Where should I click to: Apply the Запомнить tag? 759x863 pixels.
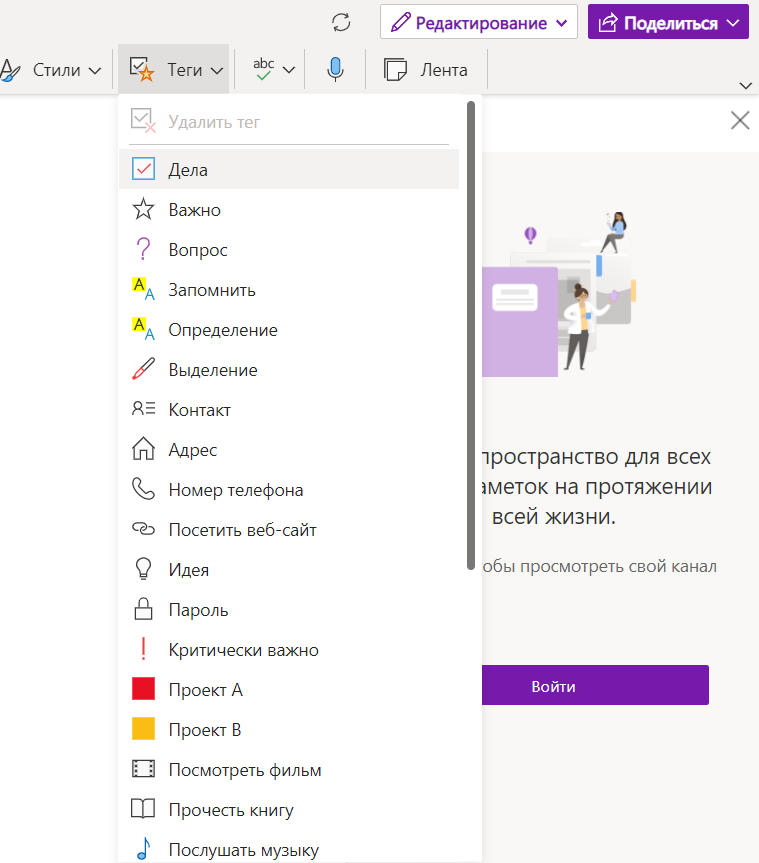(x=289, y=290)
